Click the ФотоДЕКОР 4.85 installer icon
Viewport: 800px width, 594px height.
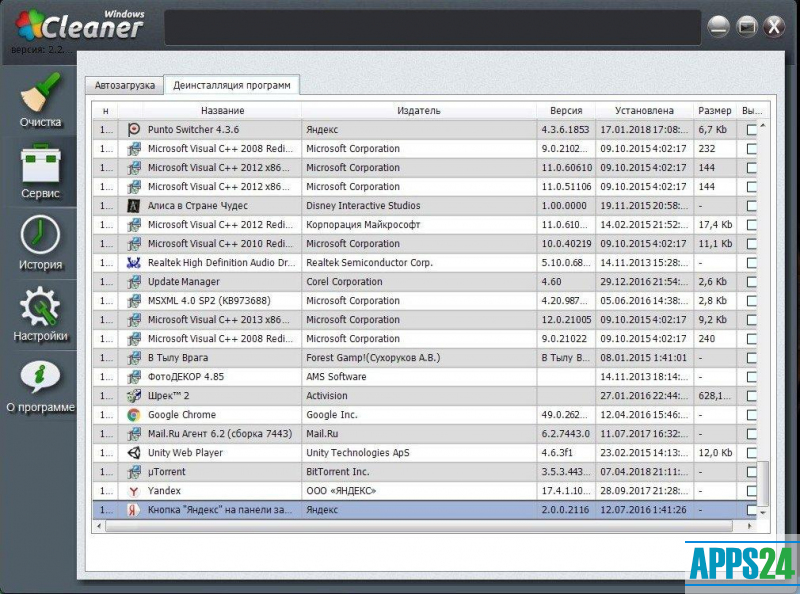[x=134, y=377]
